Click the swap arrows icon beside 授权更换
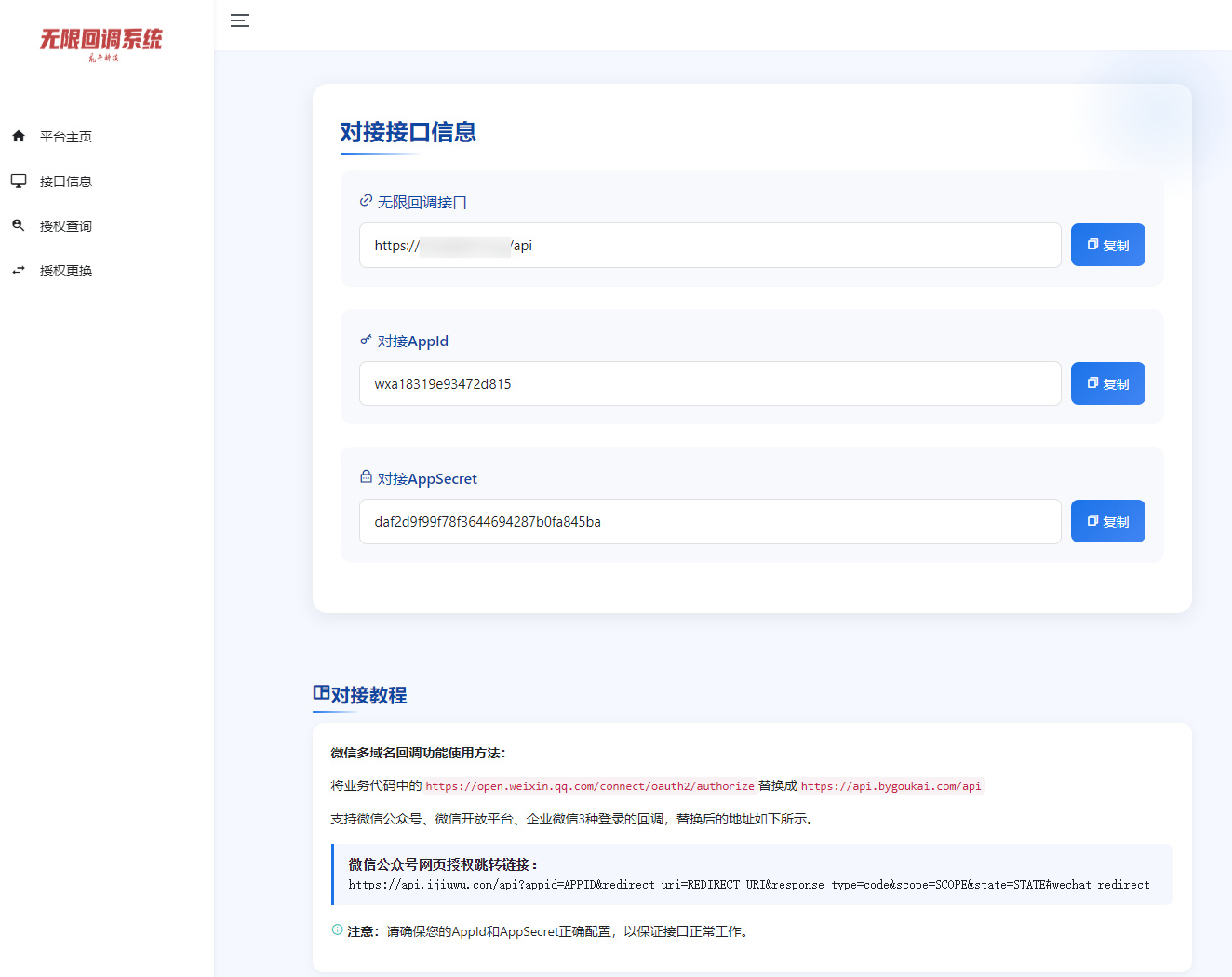Screen dimensions: 1232x977 (19, 270)
